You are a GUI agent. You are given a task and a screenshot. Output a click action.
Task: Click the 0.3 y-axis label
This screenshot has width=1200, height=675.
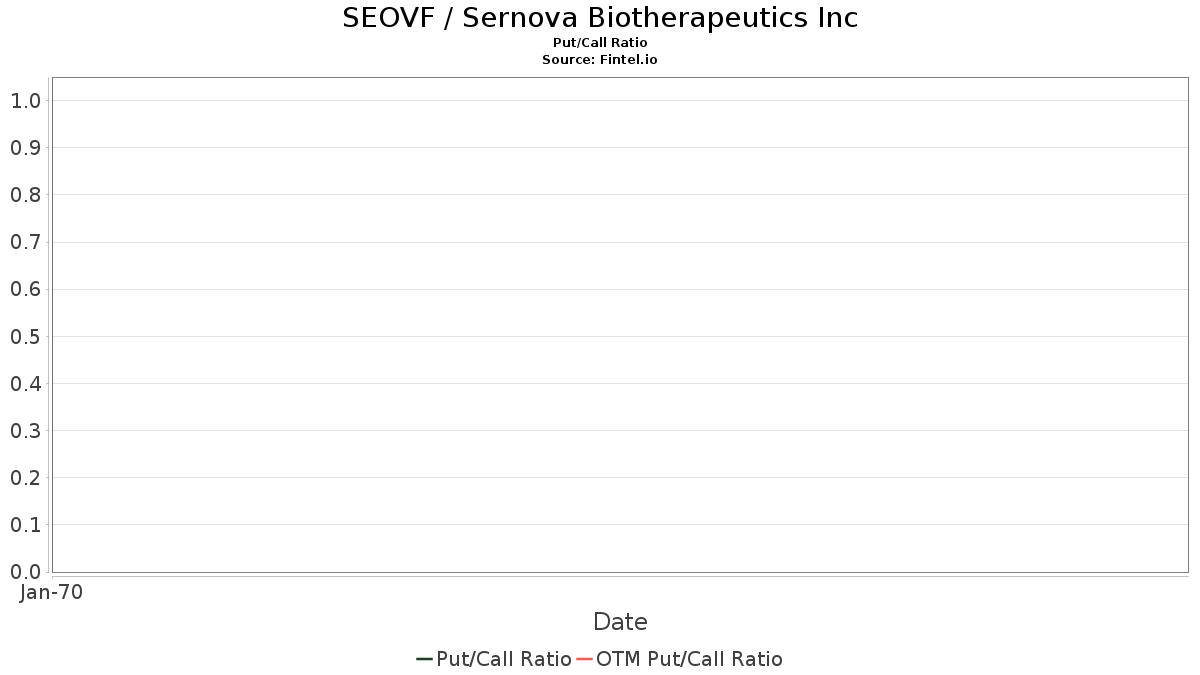[x=25, y=431]
